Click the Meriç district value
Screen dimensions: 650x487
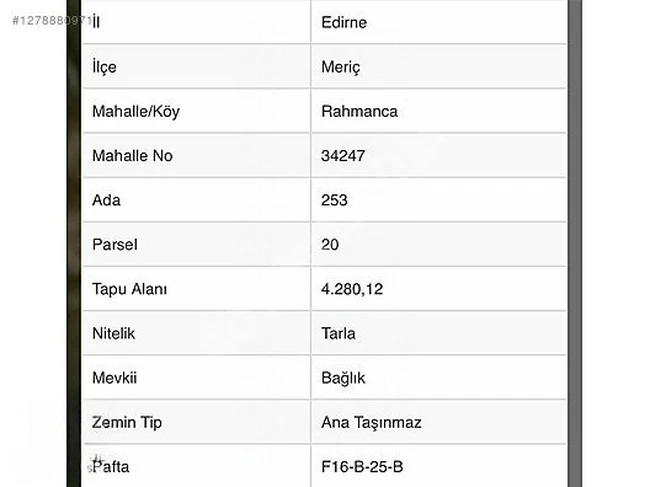pyautogui.click(x=340, y=67)
